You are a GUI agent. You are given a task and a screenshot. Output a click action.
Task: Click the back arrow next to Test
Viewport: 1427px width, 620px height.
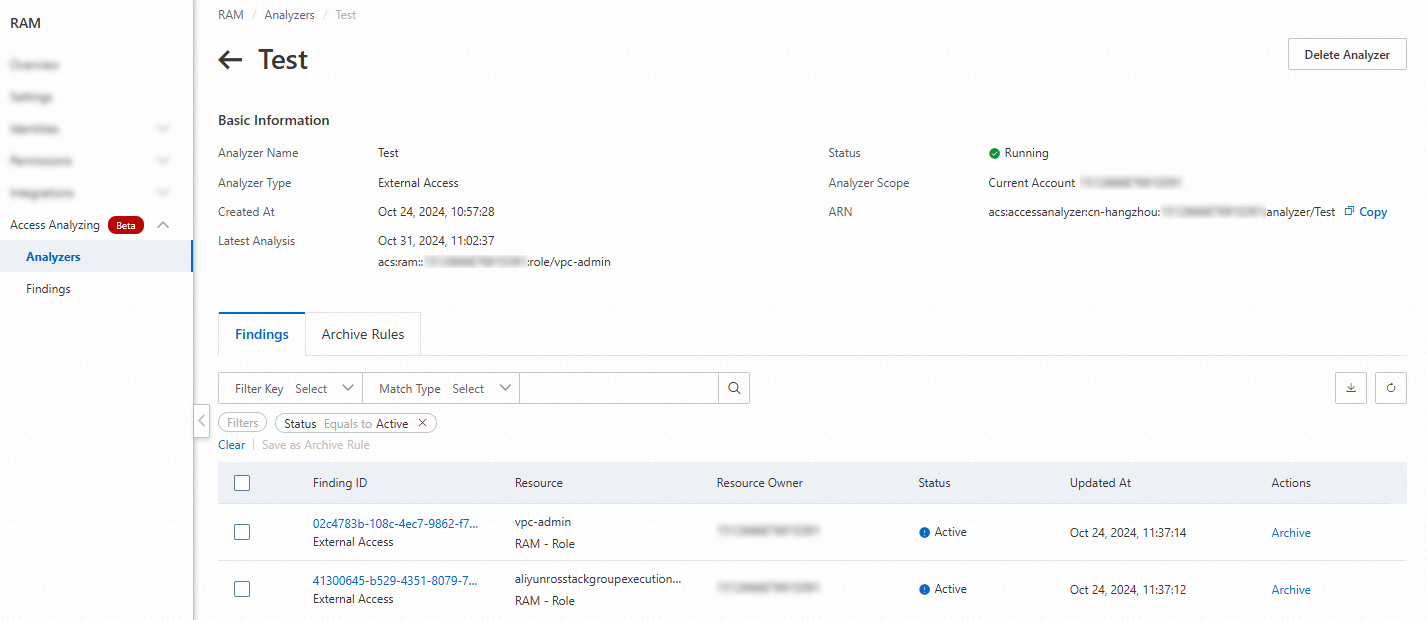point(230,59)
